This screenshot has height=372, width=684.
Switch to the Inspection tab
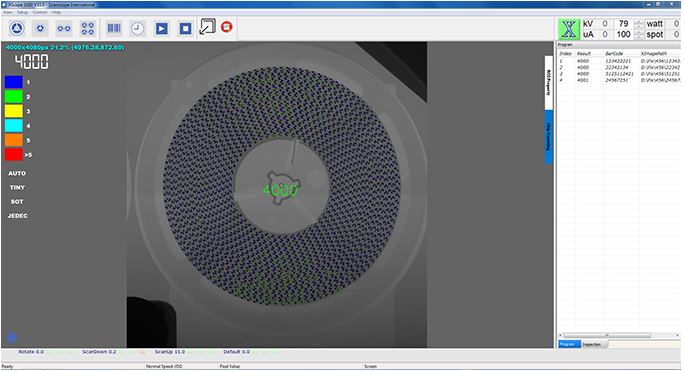(x=592, y=345)
